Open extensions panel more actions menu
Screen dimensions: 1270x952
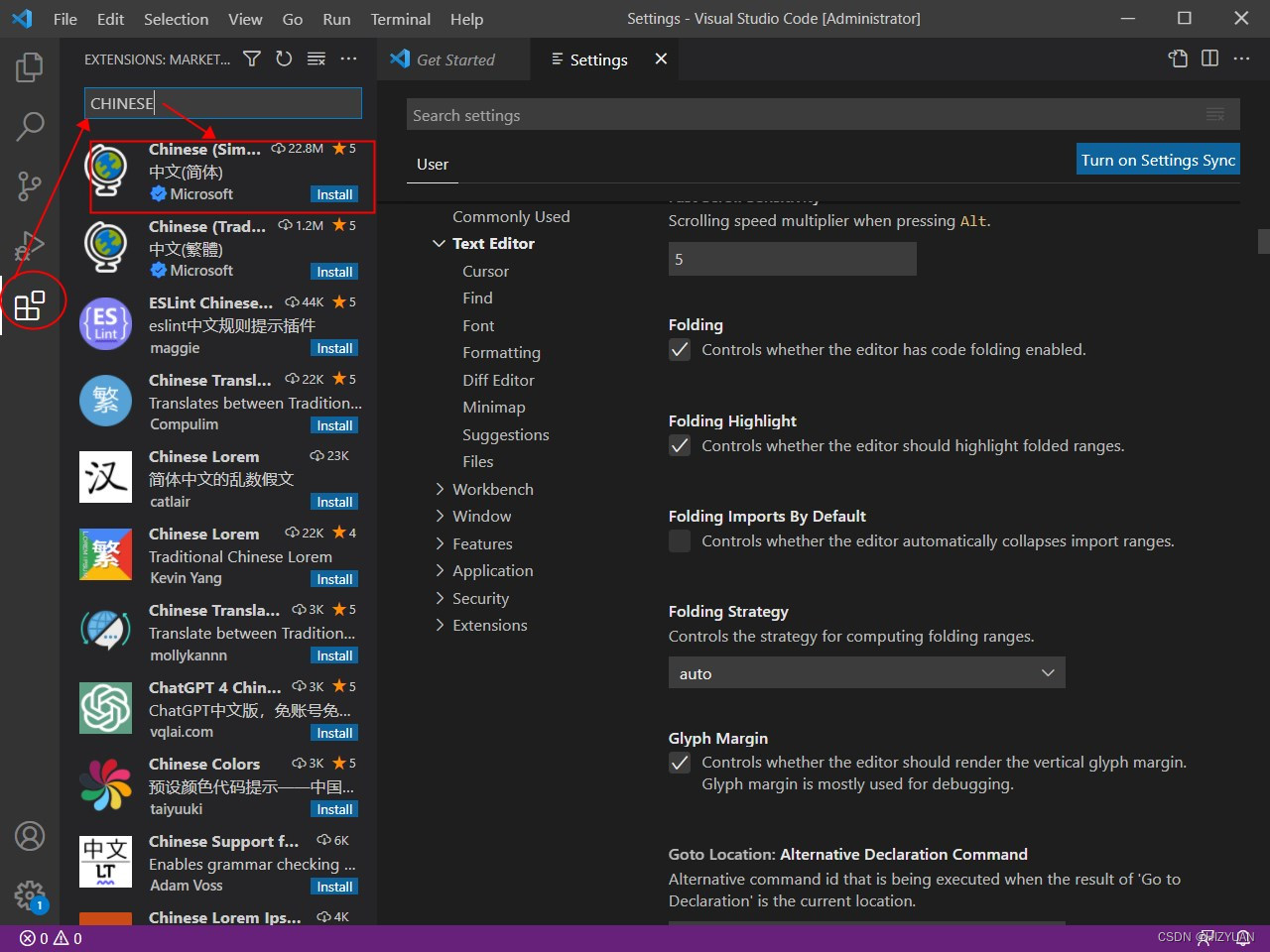(x=348, y=59)
